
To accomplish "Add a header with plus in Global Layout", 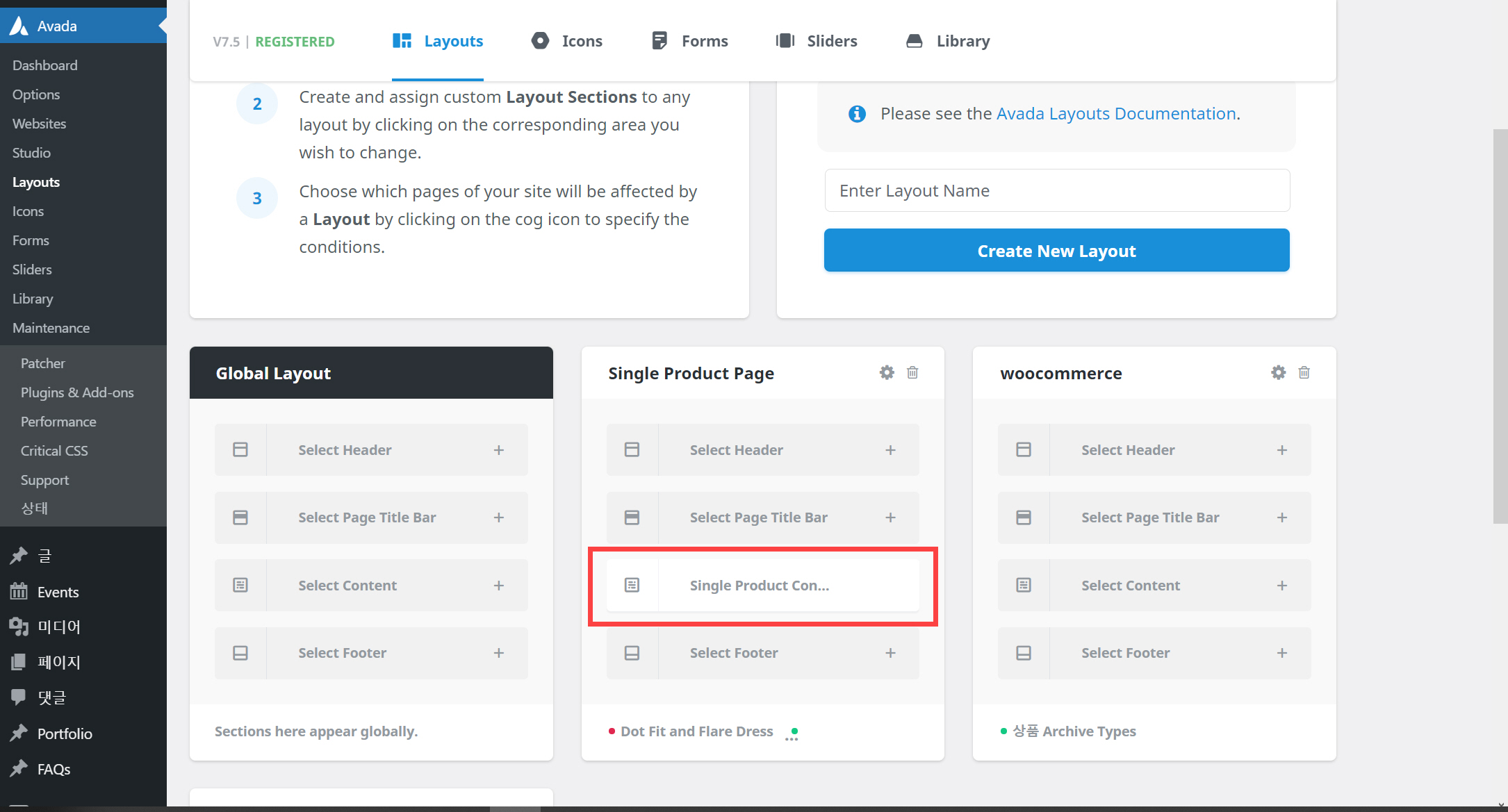I will click(499, 450).
